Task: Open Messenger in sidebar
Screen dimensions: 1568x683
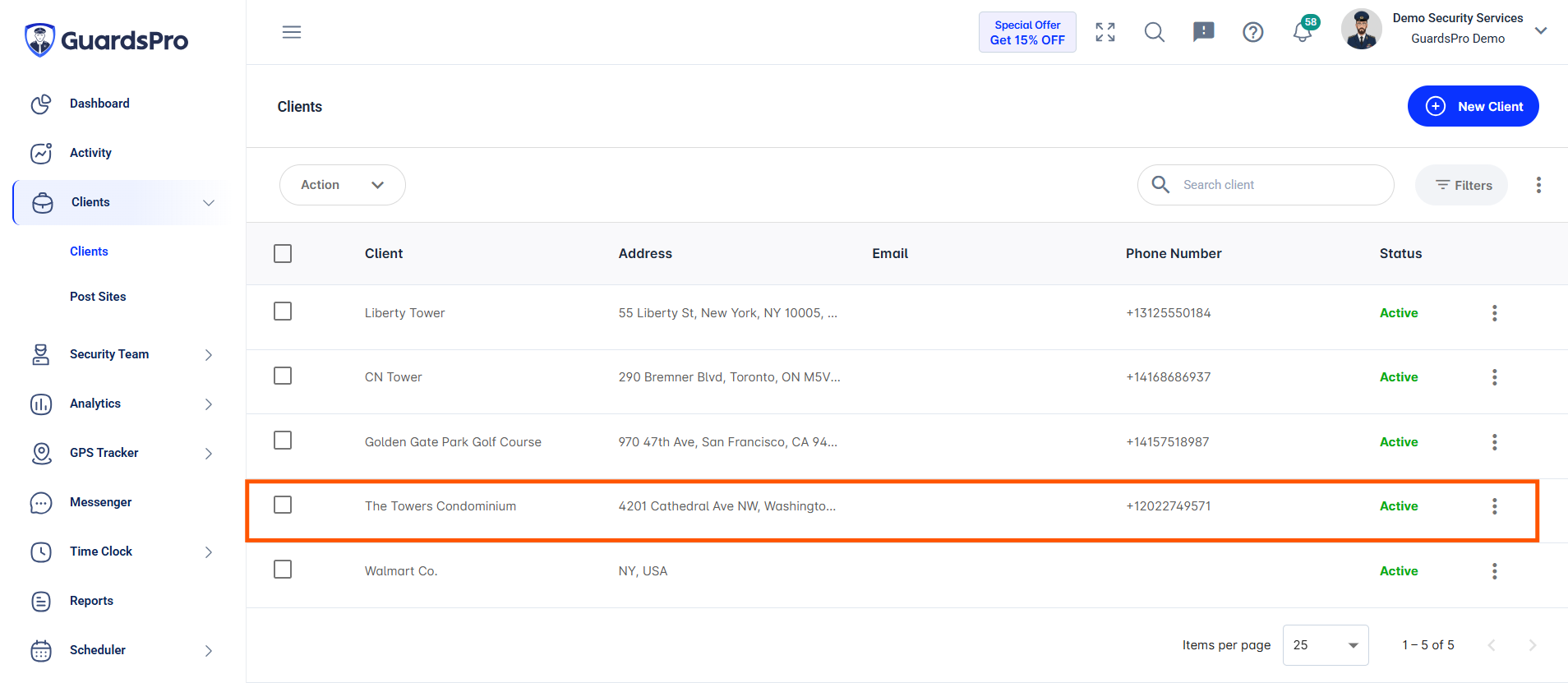Action: coord(100,502)
